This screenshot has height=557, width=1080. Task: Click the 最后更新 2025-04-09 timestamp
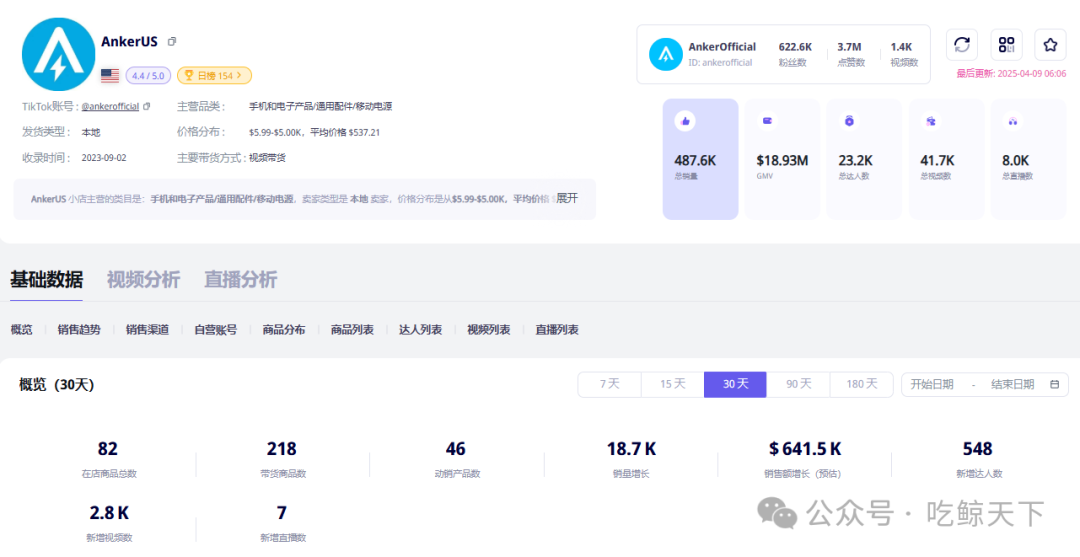(x=1011, y=74)
